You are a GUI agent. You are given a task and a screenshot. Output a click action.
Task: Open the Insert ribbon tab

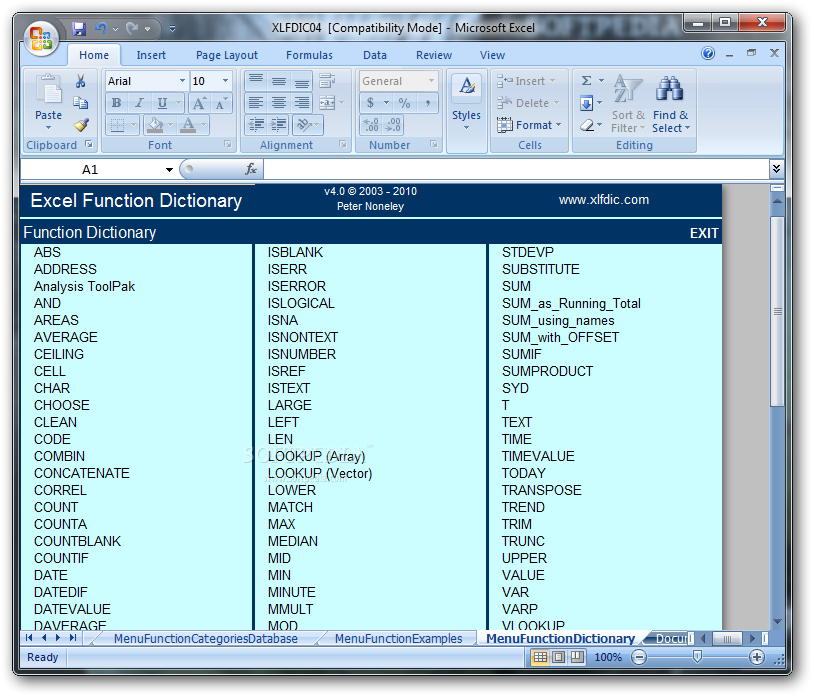point(151,55)
